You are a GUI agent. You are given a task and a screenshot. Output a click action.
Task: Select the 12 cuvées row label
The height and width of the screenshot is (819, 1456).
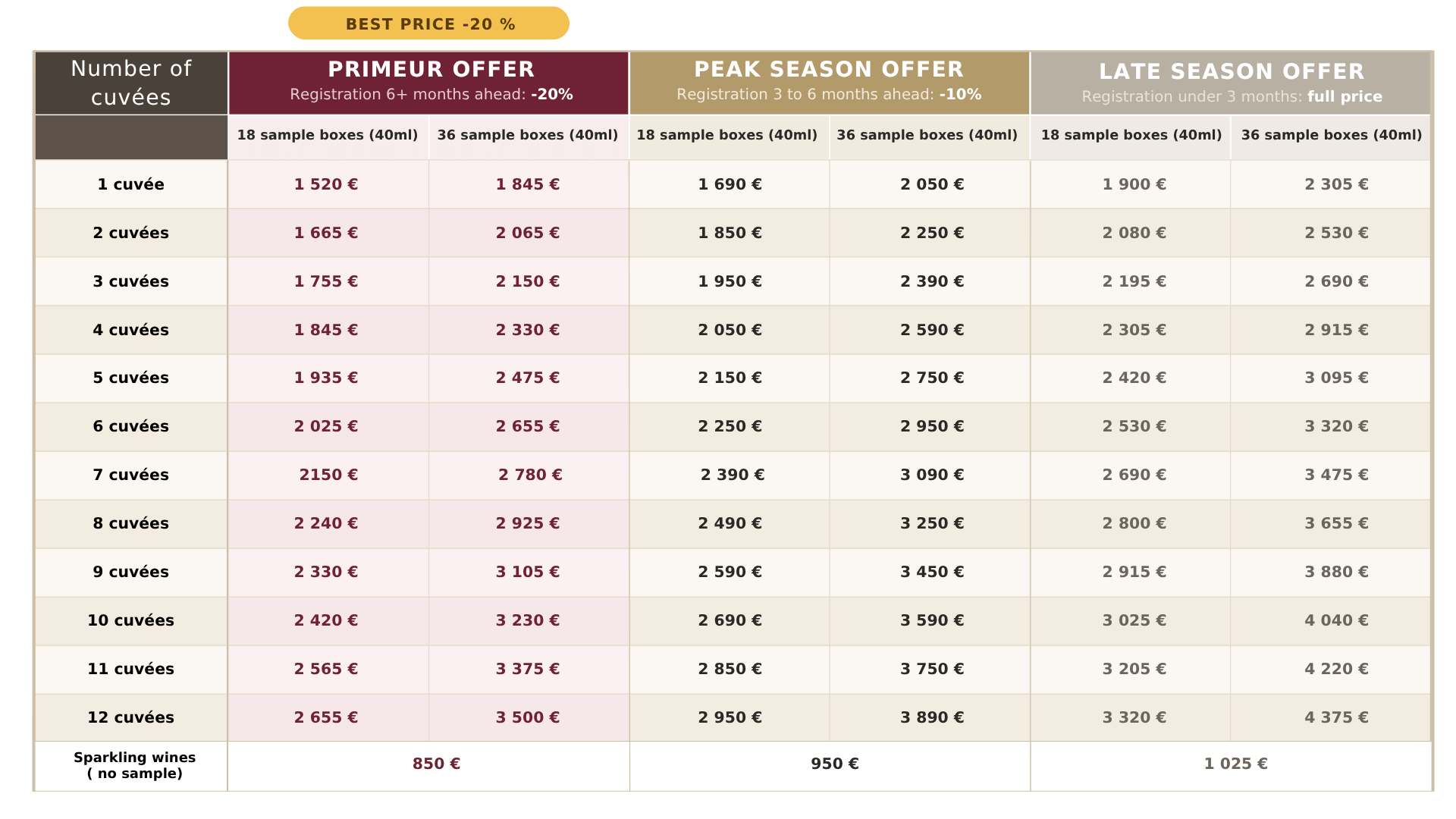(x=131, y=717)
